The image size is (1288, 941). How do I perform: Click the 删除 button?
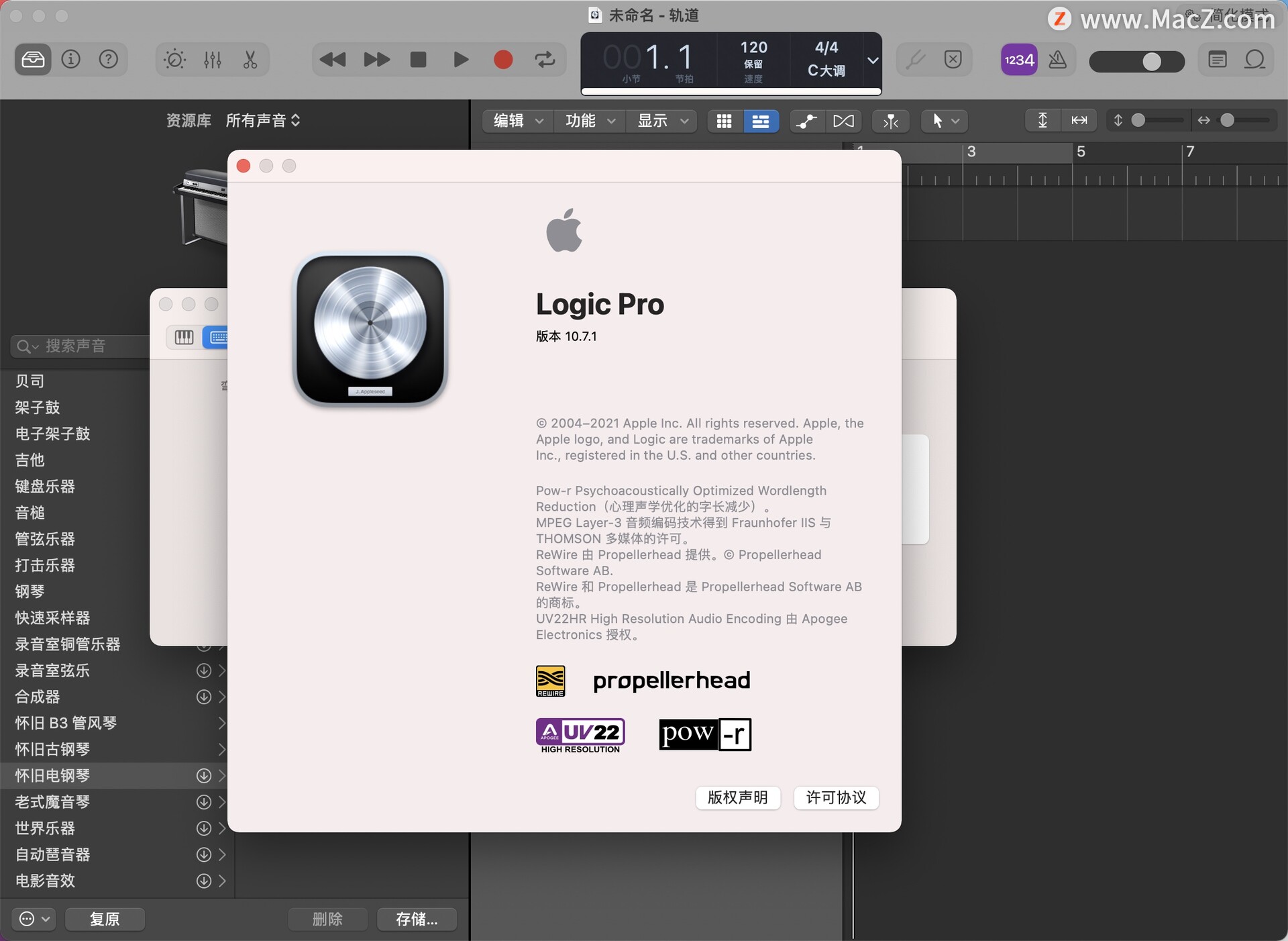(x=327, y=919)
